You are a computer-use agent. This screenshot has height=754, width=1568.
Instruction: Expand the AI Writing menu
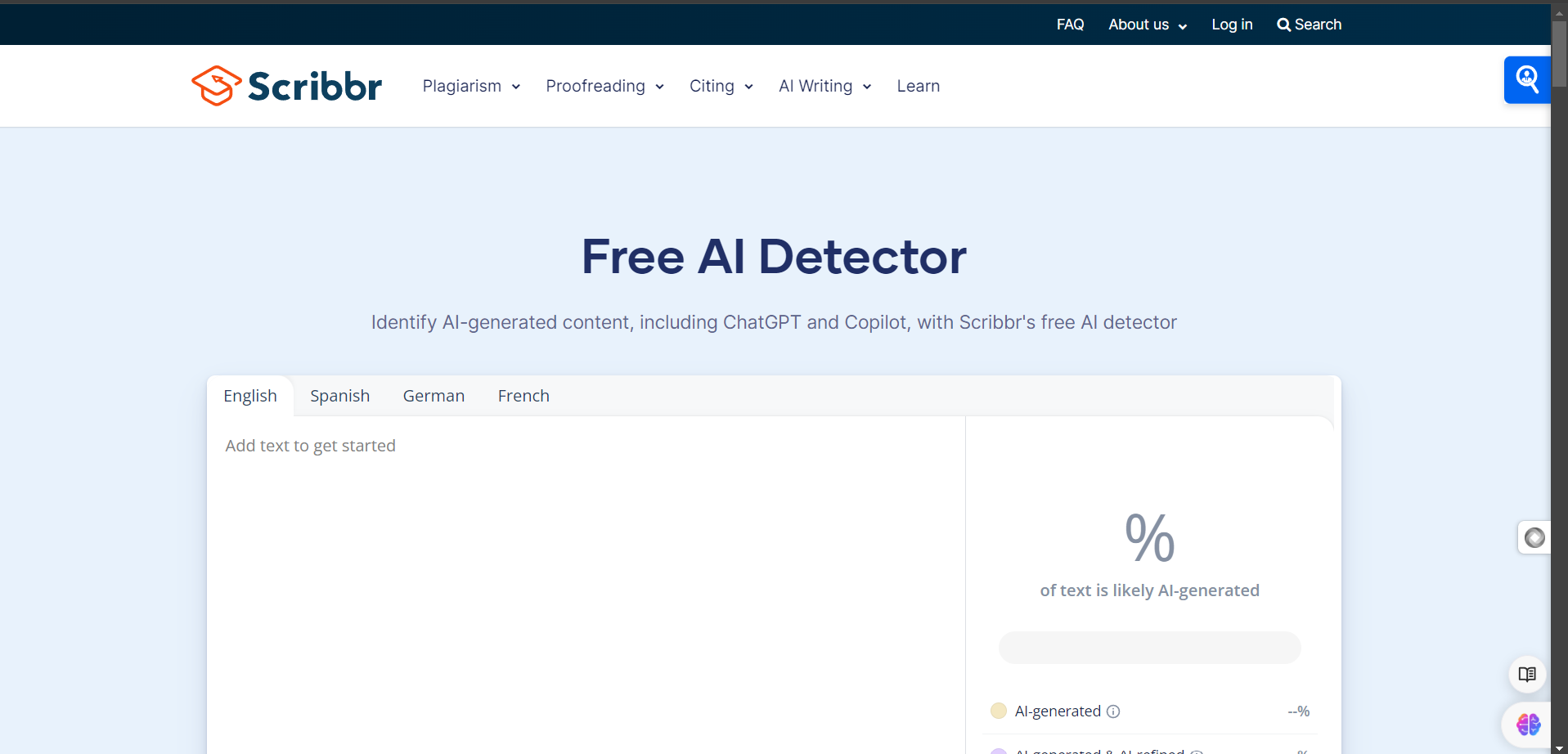824,86
